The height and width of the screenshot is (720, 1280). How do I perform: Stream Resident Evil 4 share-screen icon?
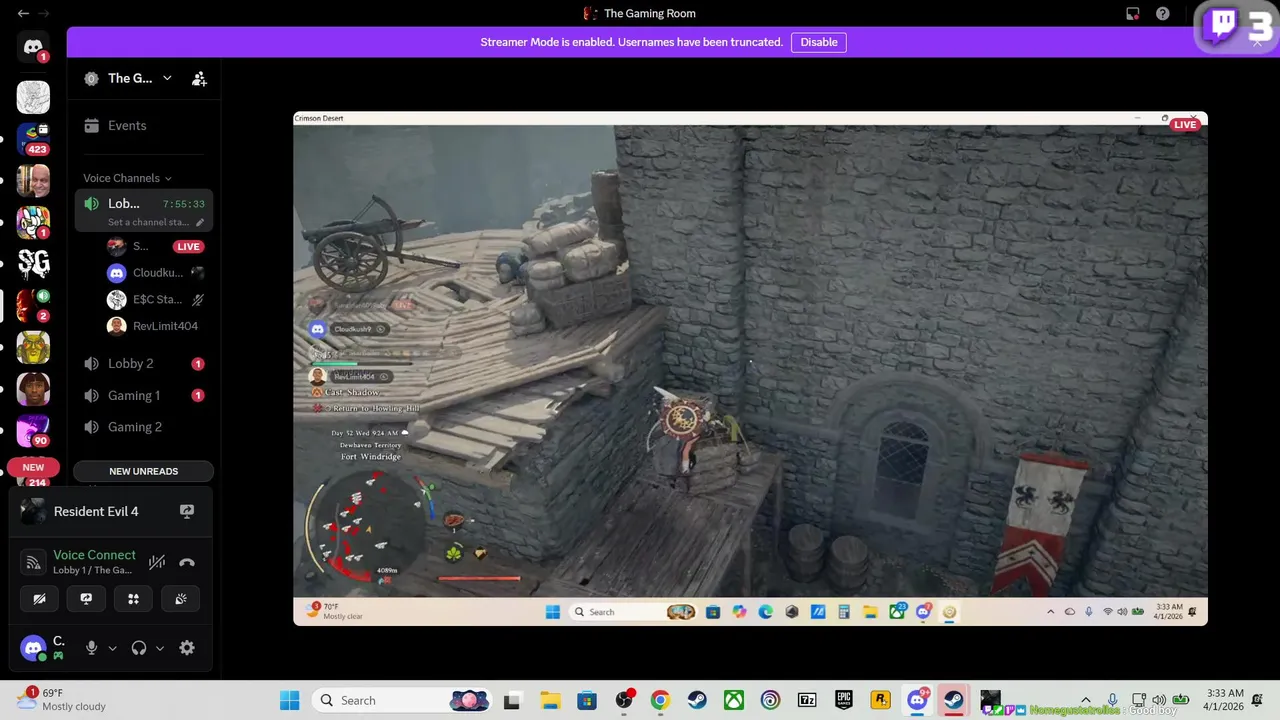click(x=187, y=511)
